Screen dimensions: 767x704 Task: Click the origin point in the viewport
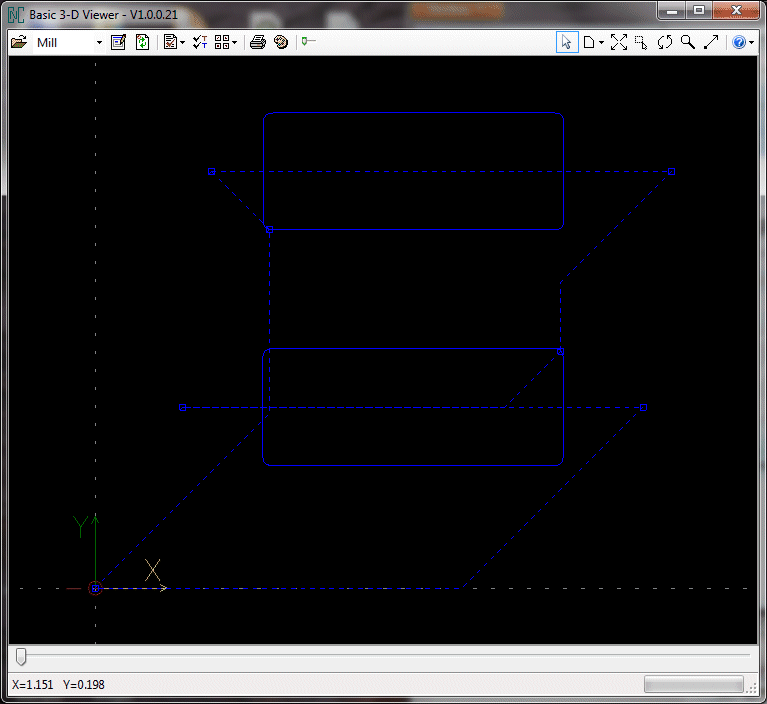[95, 589]
